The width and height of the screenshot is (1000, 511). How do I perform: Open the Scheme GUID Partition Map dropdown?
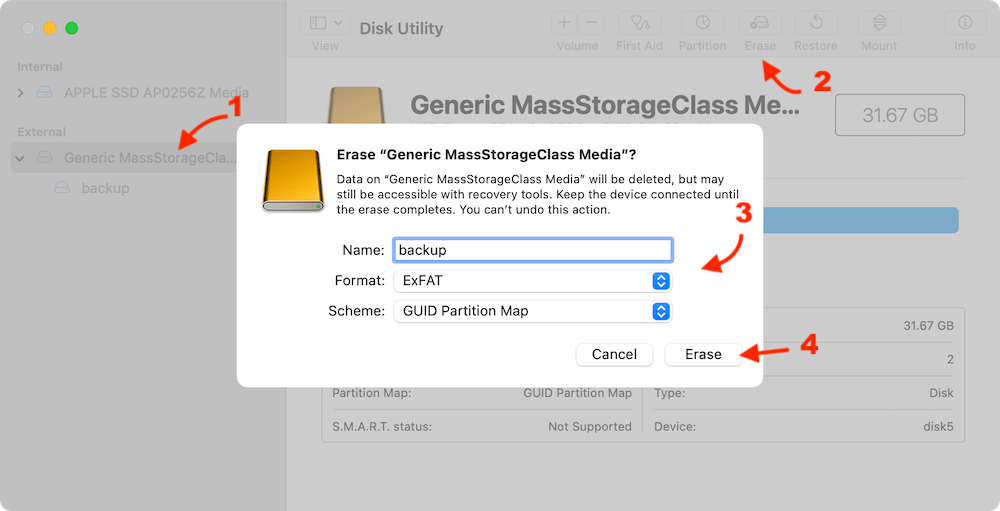tap(533, 311)
